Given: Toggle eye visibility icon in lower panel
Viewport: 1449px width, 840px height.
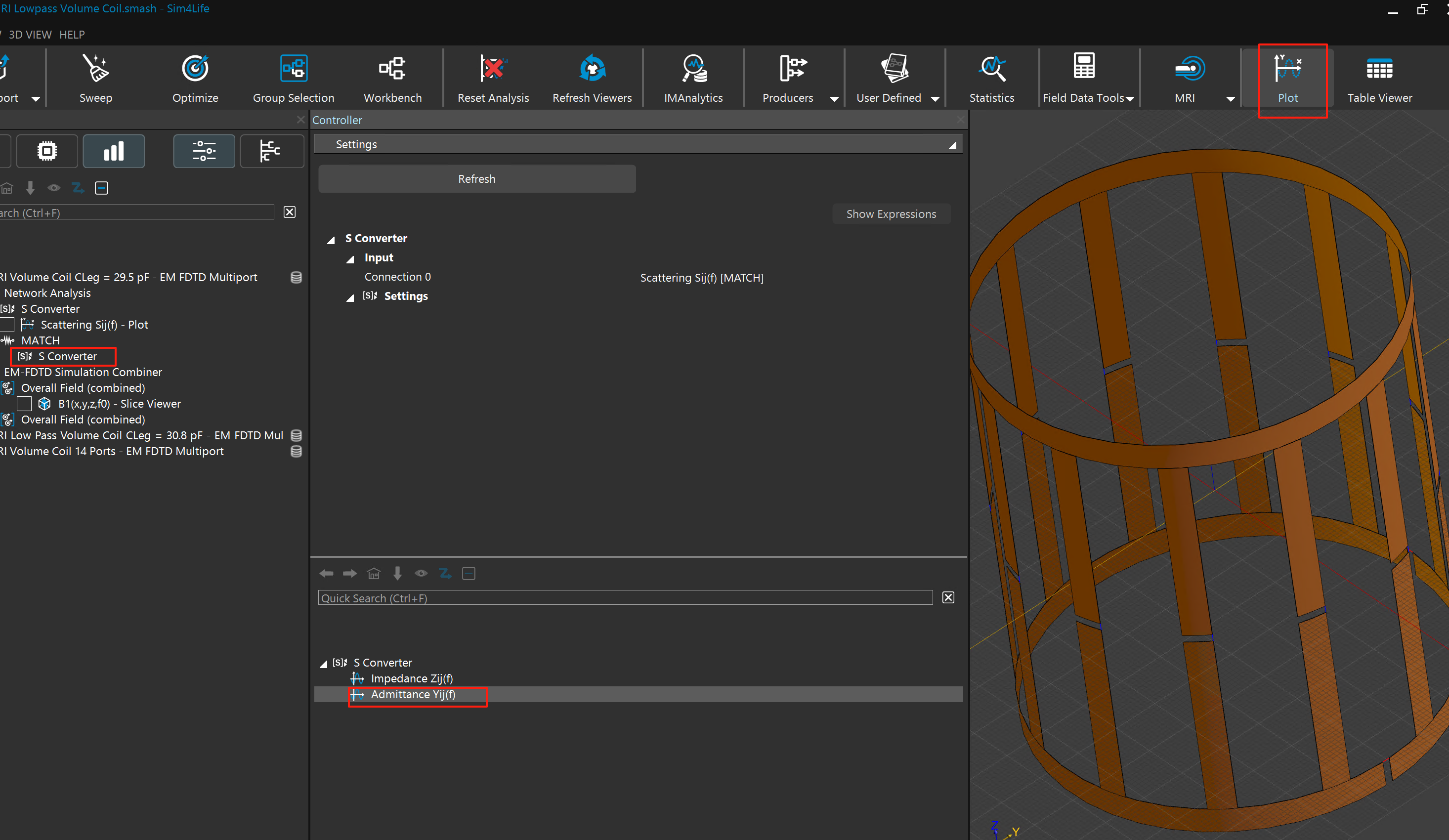Looking at the screenshot, I should [421, 573].
